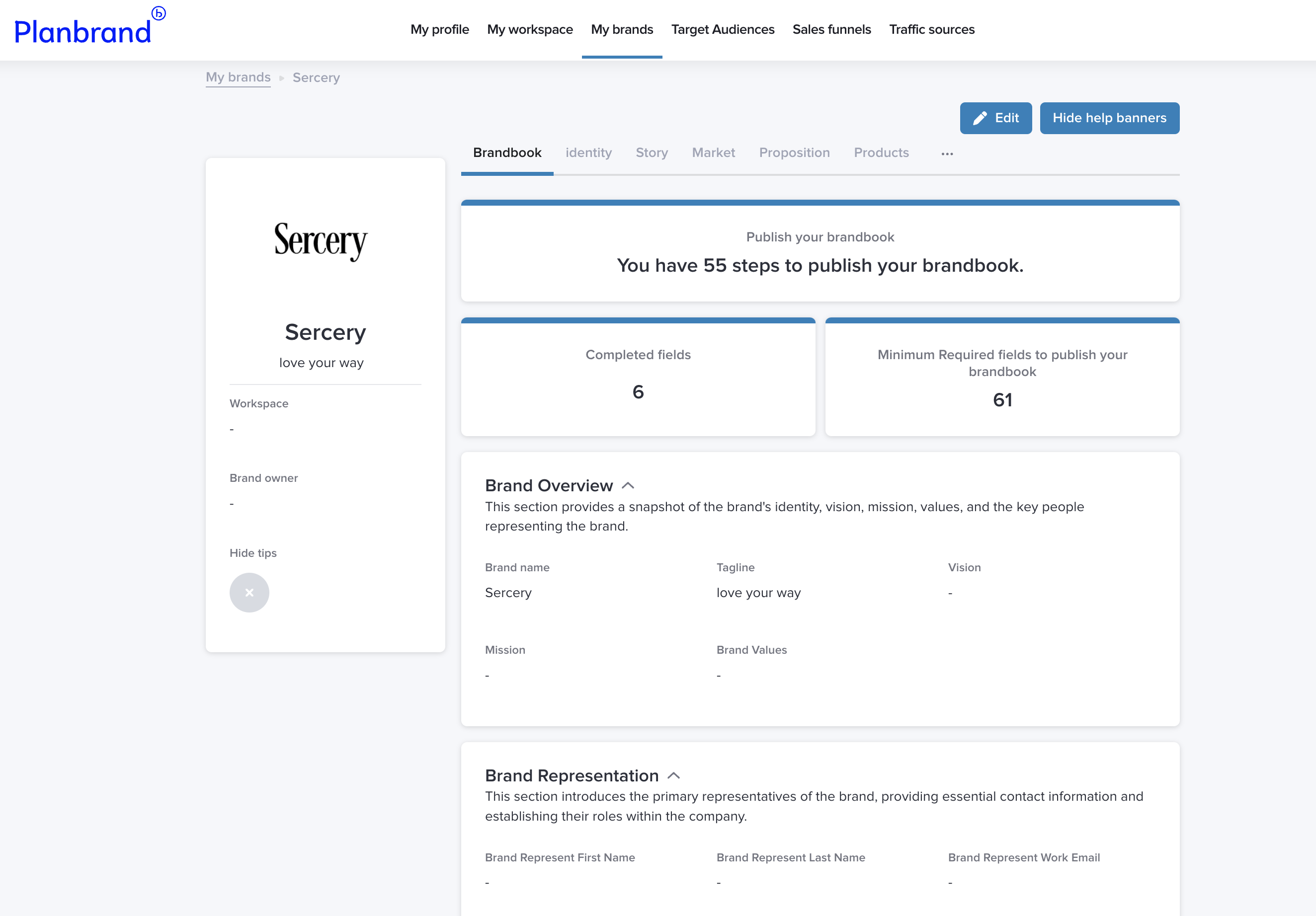This screenshot has width=1316, height=916.
Task: Navigate to Sales funnels
Action: 831,29
